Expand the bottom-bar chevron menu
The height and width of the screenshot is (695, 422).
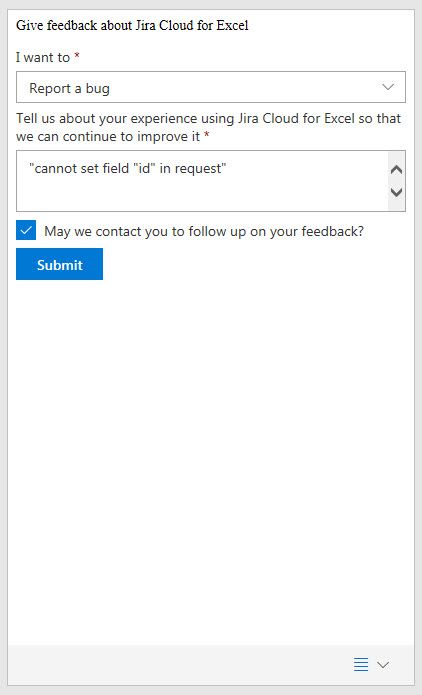tap(383, 664)
